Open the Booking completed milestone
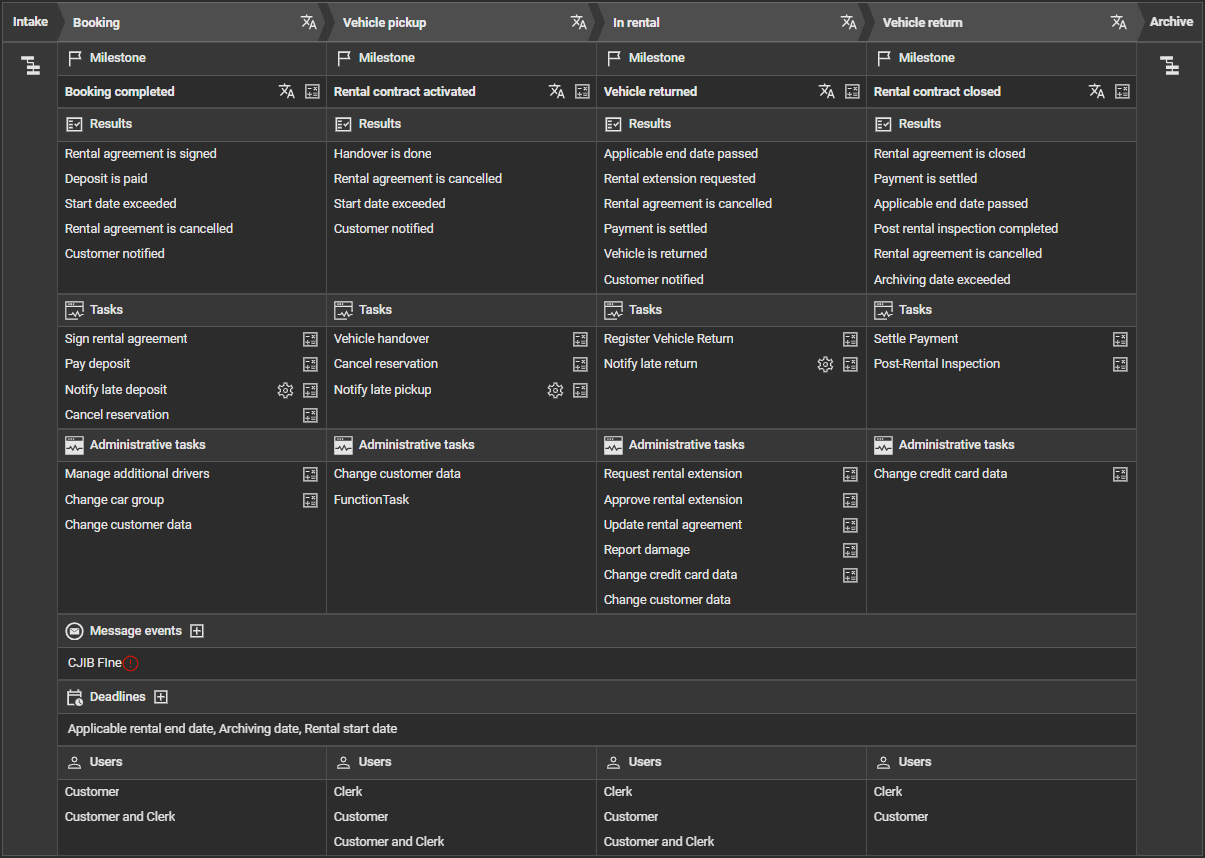 click(120, 91)
